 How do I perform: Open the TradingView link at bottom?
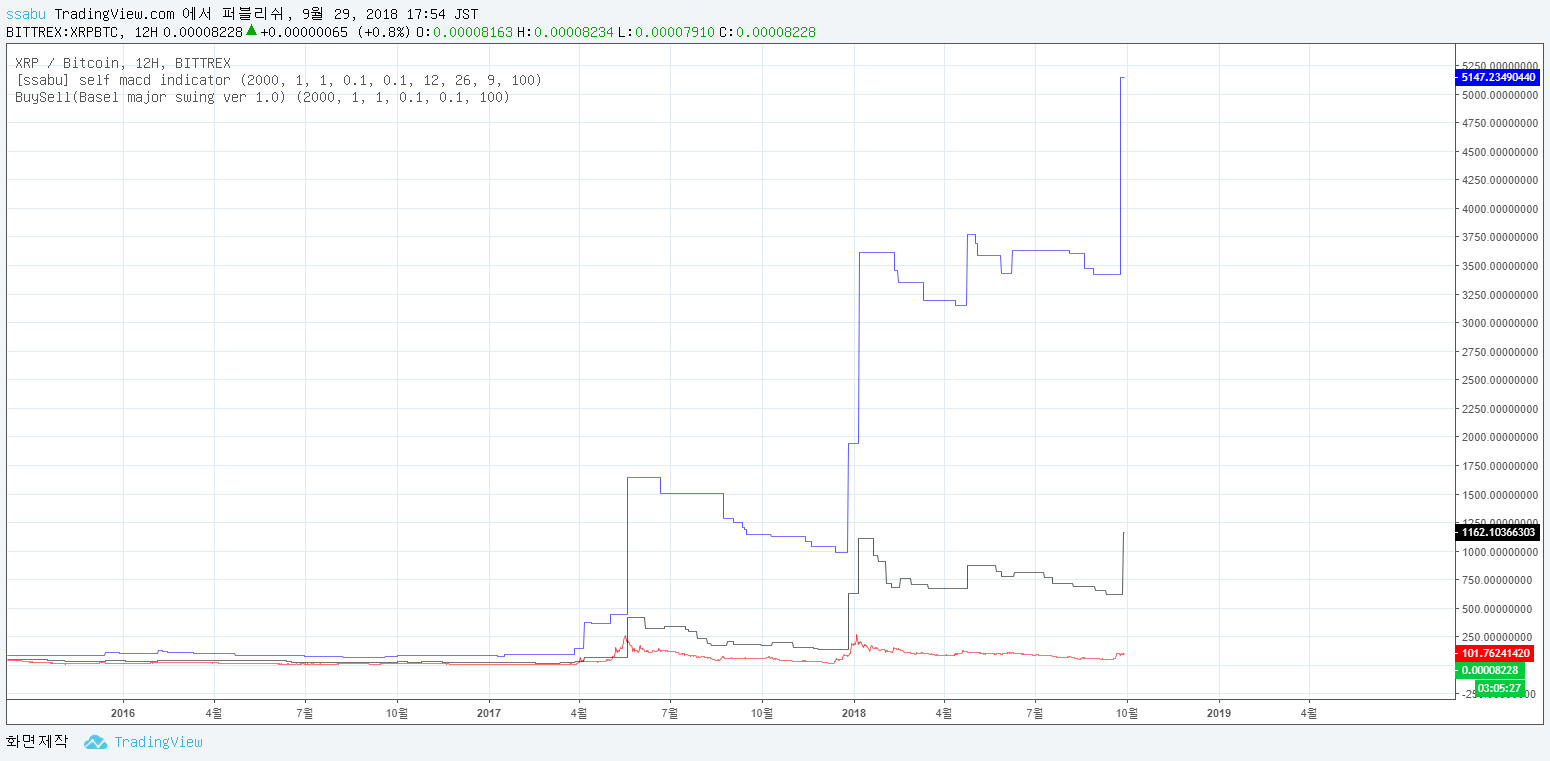click(x=158, y=742)
